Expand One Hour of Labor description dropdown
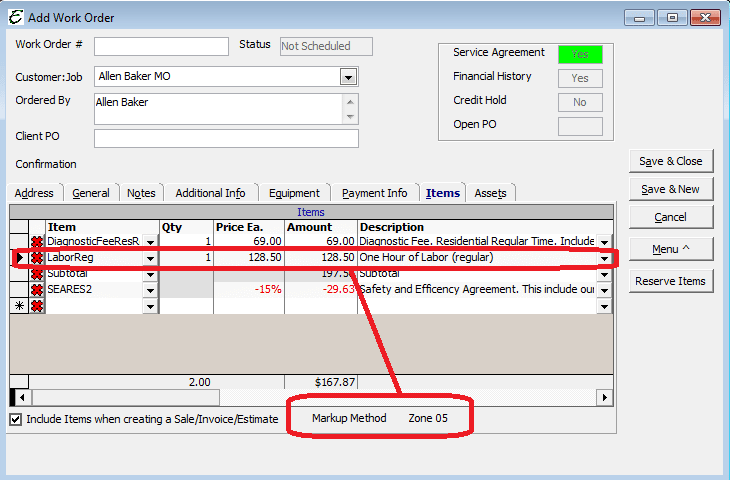Viewport: 730px width, 480px height. click(x=604, y=258)
